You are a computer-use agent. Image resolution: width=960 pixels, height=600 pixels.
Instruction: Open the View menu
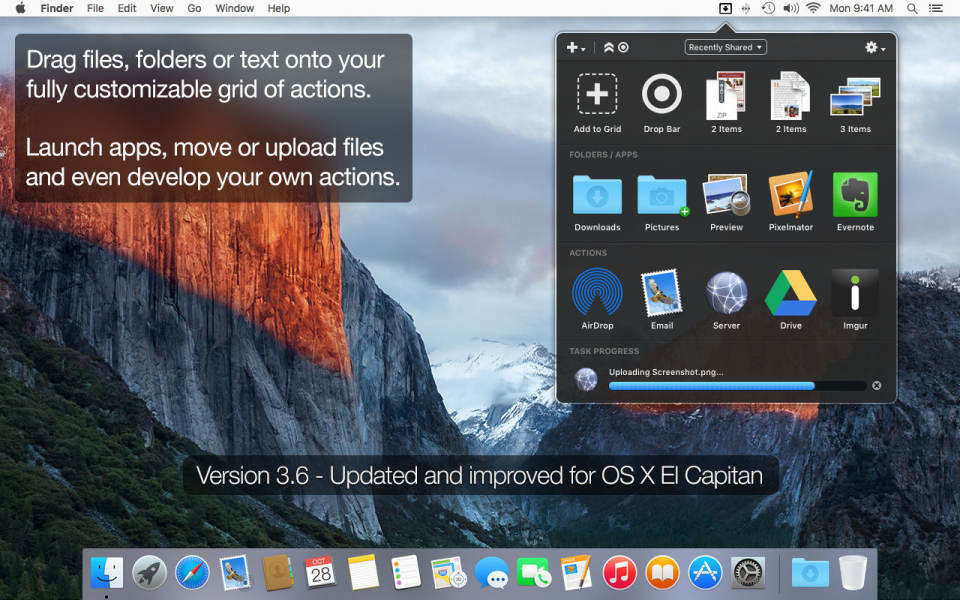[x=162, y=9]
